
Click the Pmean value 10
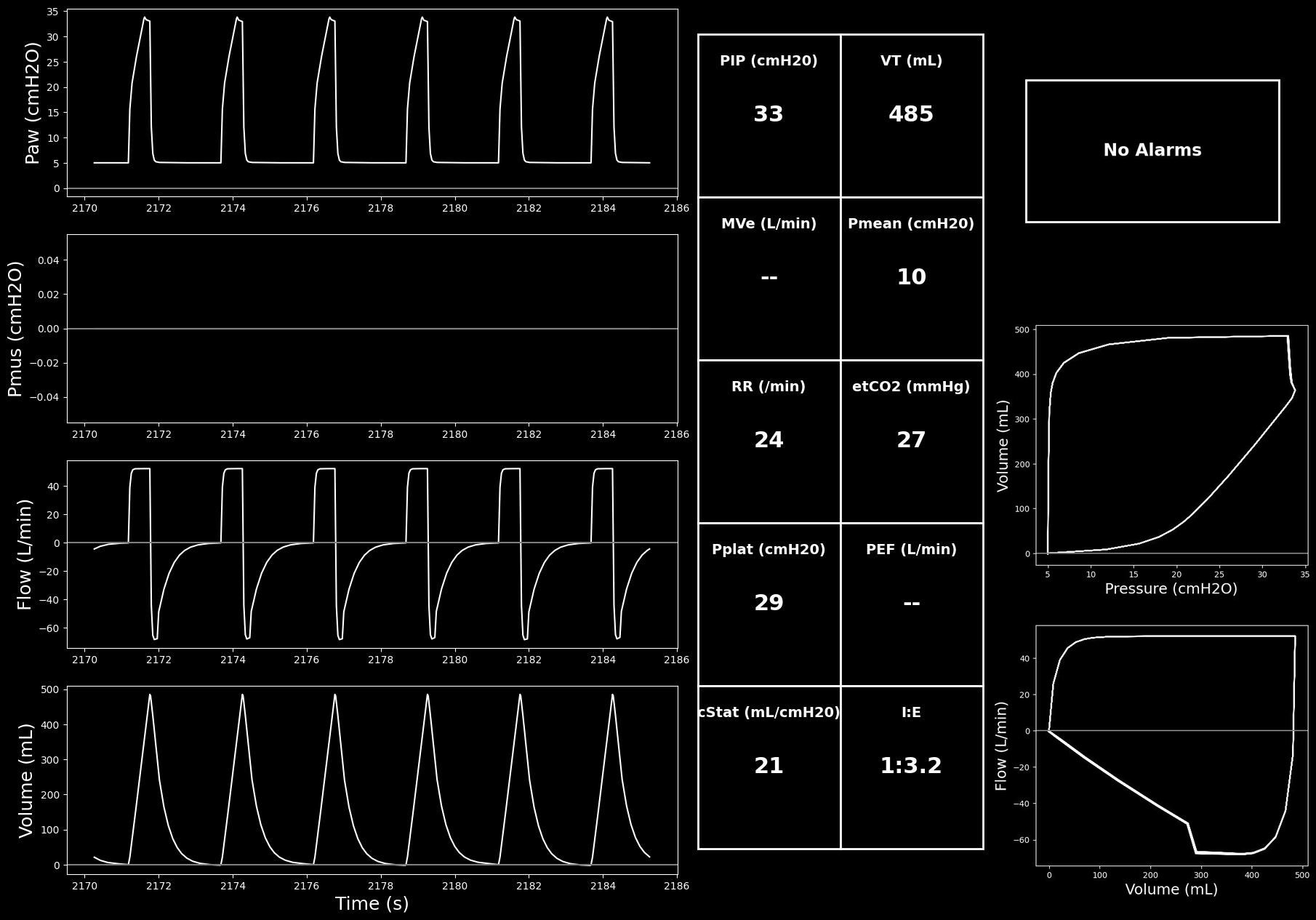911,277
